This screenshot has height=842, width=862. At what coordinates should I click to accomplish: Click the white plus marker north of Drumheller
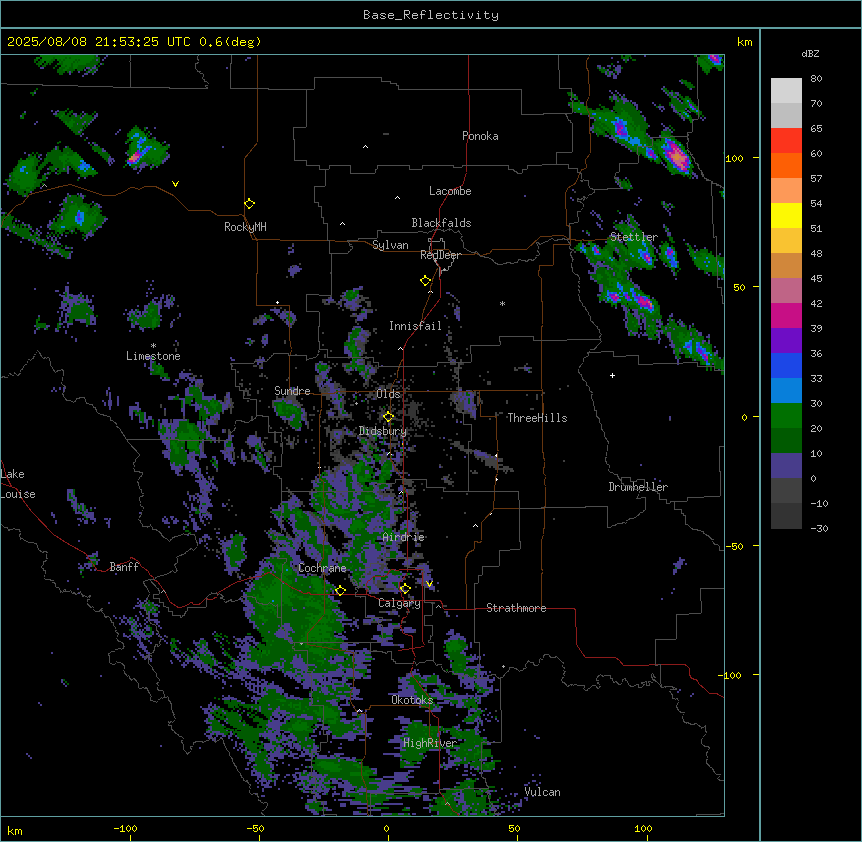pyautogui.click(x=612, y=375)
